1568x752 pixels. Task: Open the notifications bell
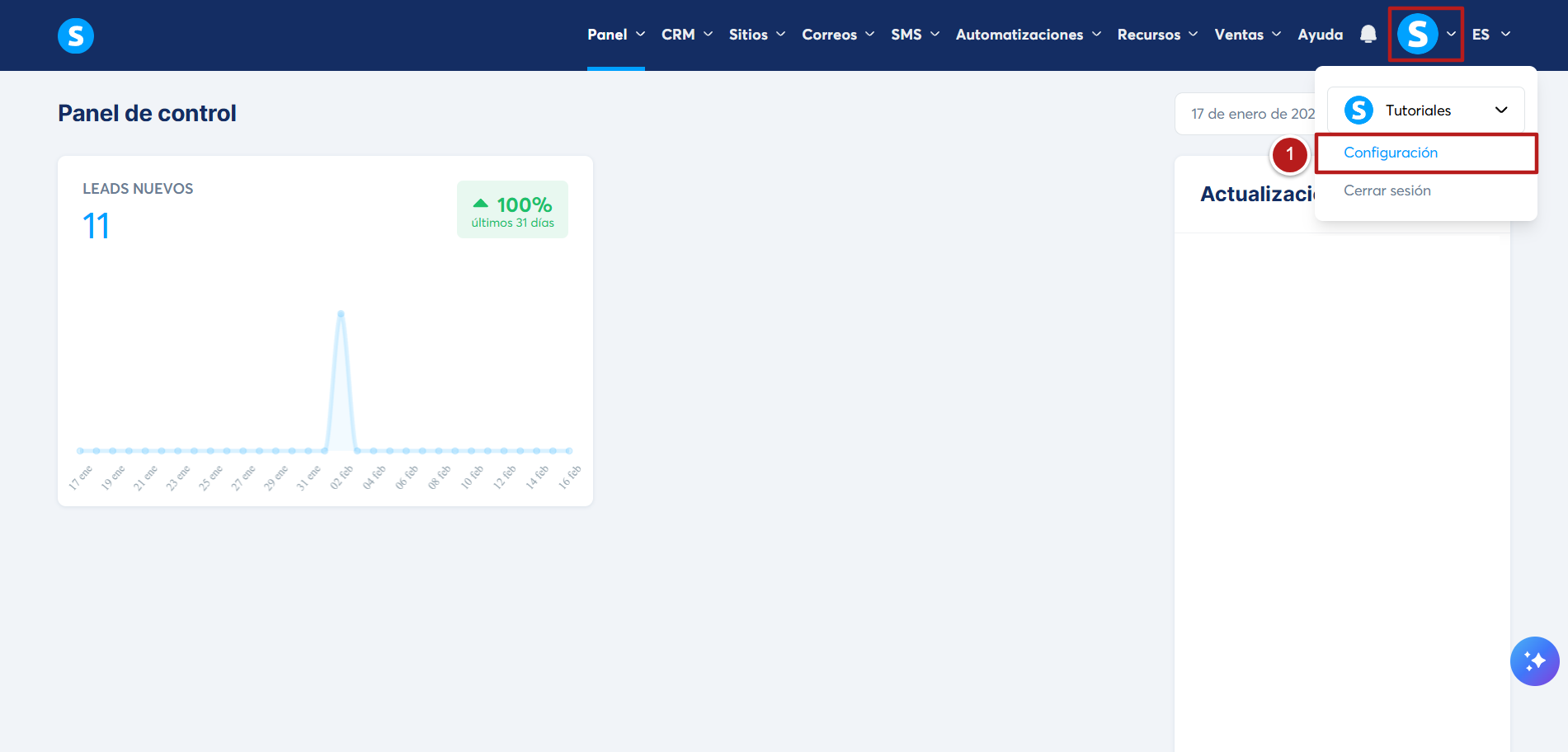tap(1368, 34)
